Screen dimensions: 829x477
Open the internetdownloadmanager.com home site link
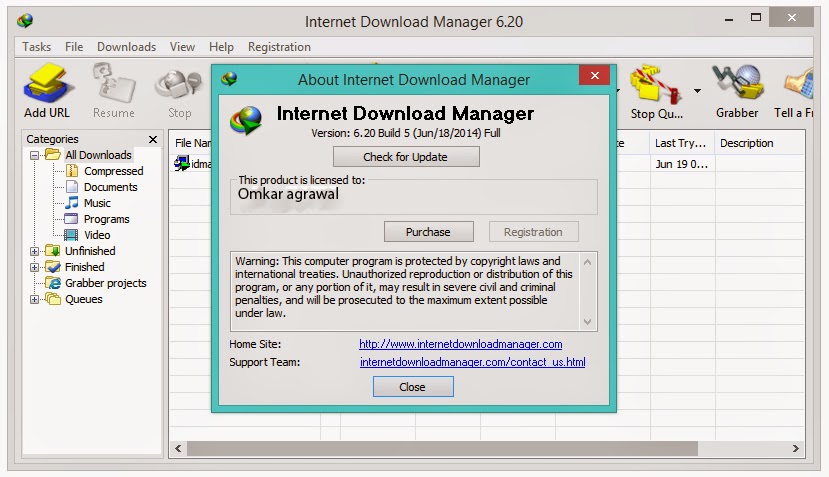click(460, 344)
